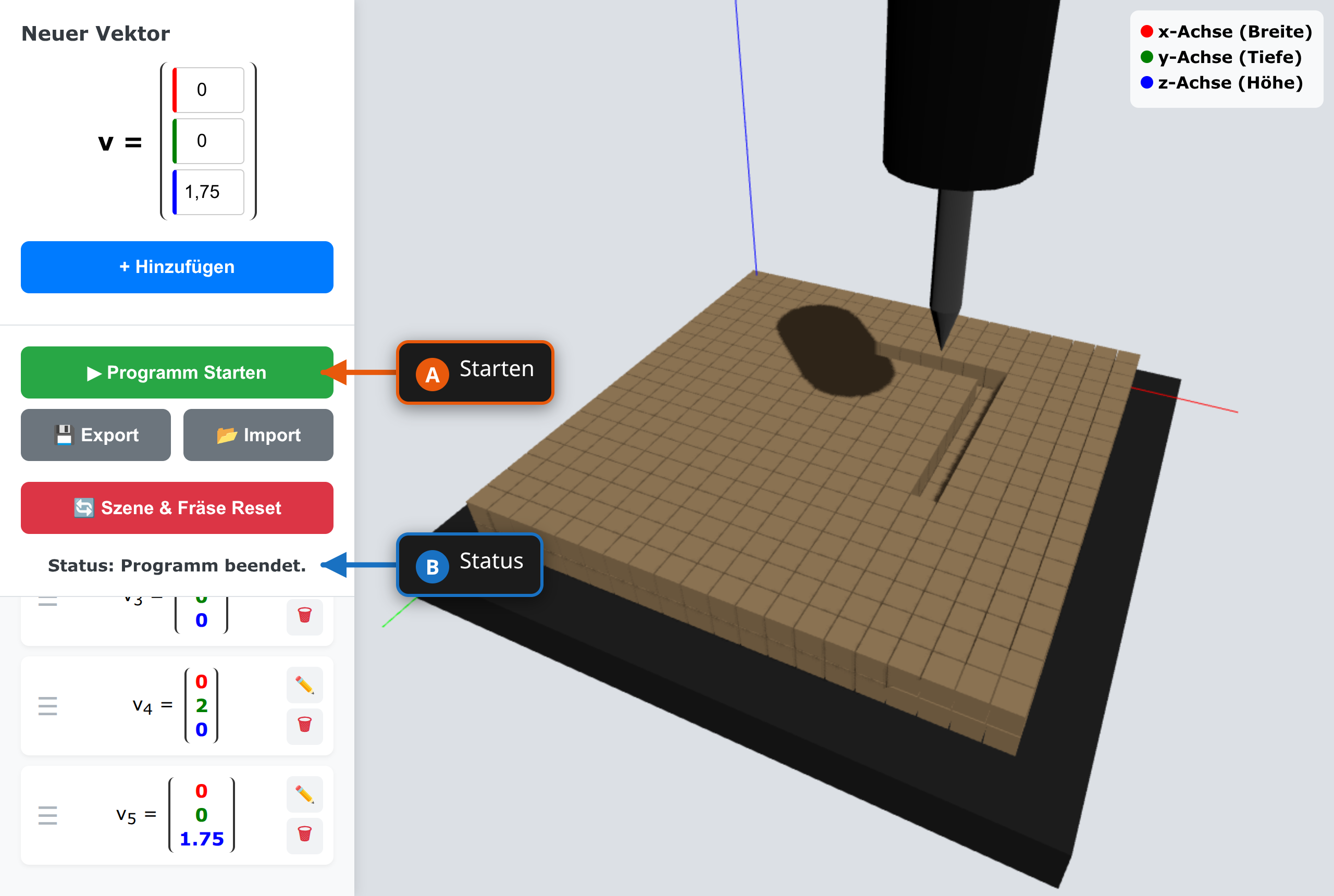Grab the drag handle of vector v4

pyautogui.click(x=48, y=706)
